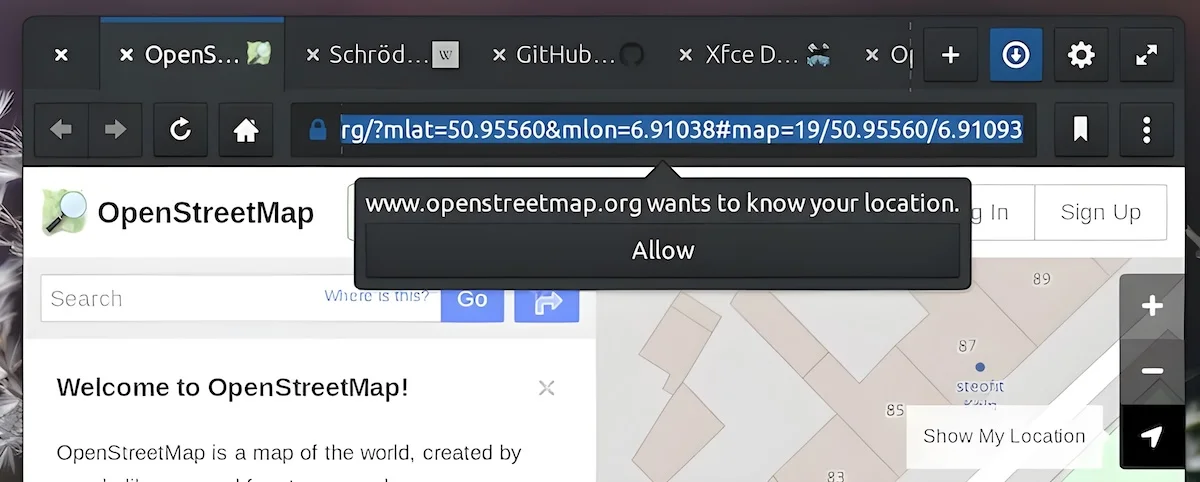Screen dimensions: 1200x482
Task: Zoom in on the map
Action: point(1152,306)
